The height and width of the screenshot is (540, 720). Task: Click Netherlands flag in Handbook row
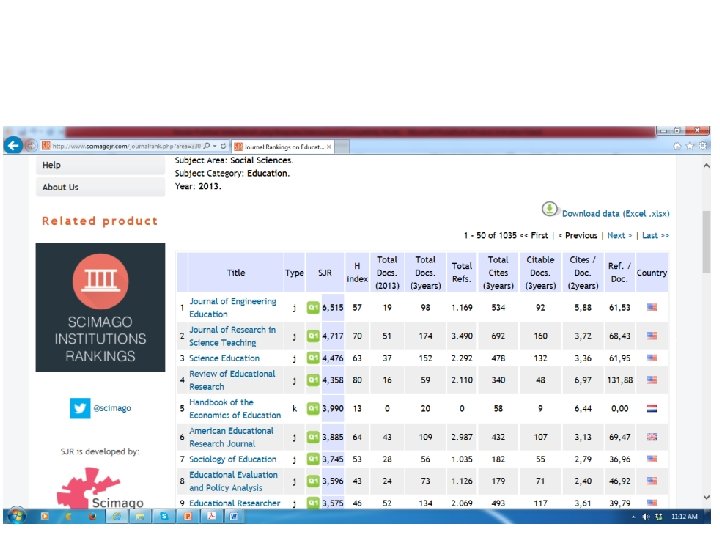(652, 408)
